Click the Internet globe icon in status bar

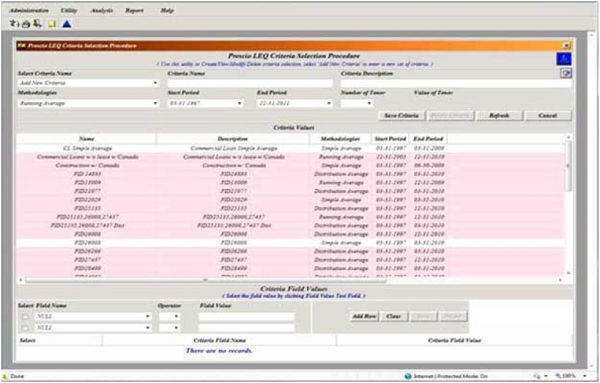click(408, 376)
